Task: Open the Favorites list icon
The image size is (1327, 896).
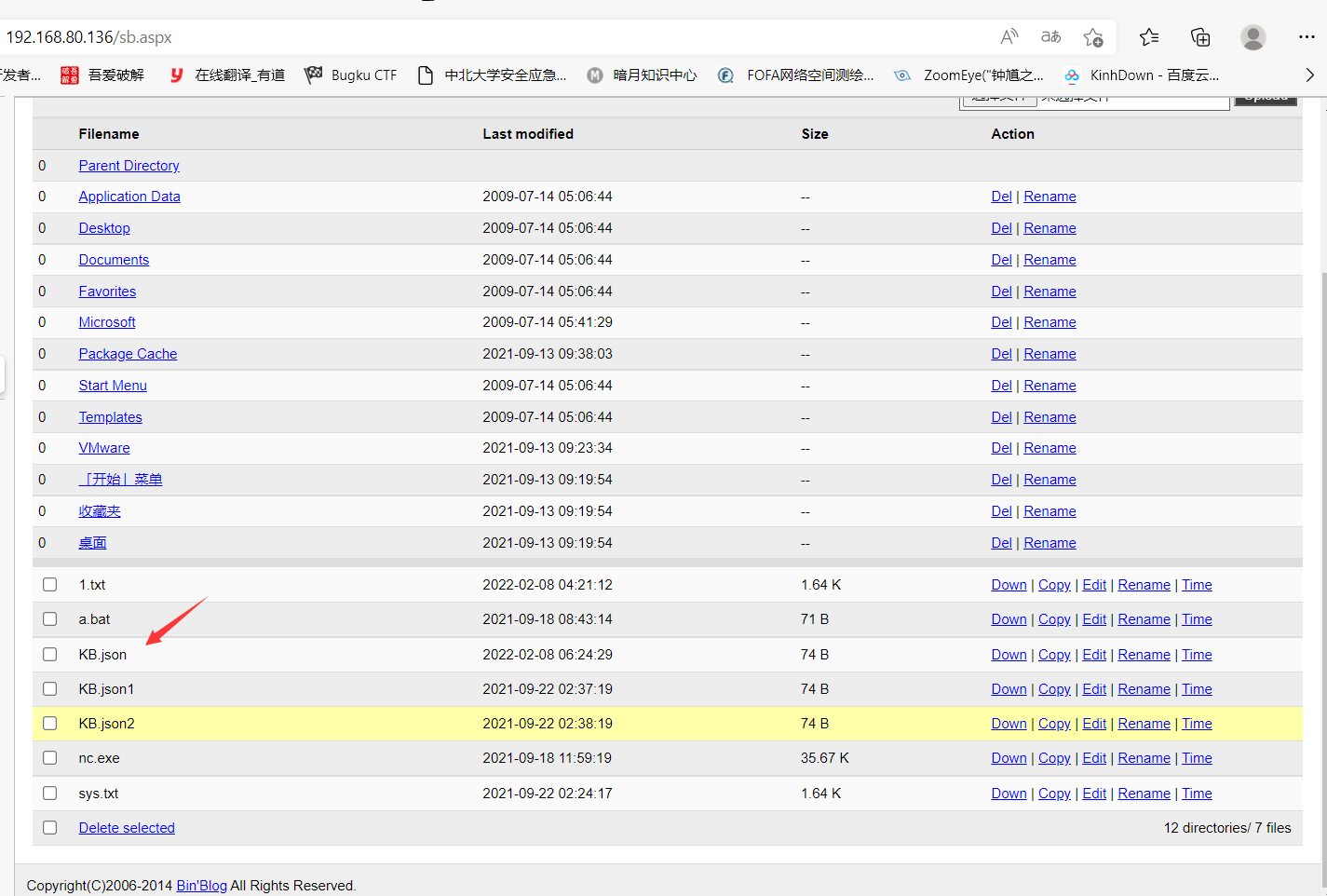Action: 1149,37
